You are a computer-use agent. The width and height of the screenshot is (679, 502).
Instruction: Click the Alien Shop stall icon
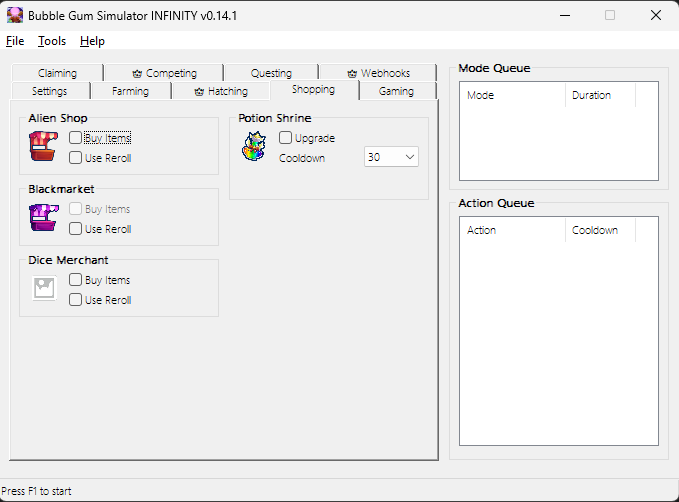click(43, 146)
